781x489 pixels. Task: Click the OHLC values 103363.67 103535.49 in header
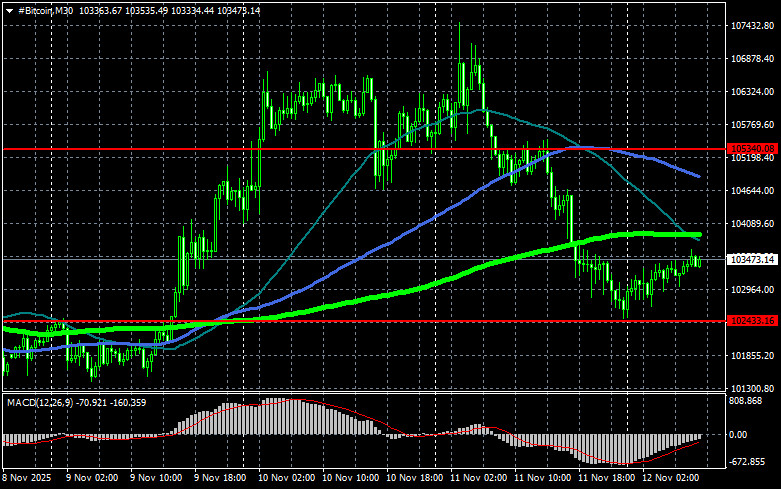[x=124, y=10]
